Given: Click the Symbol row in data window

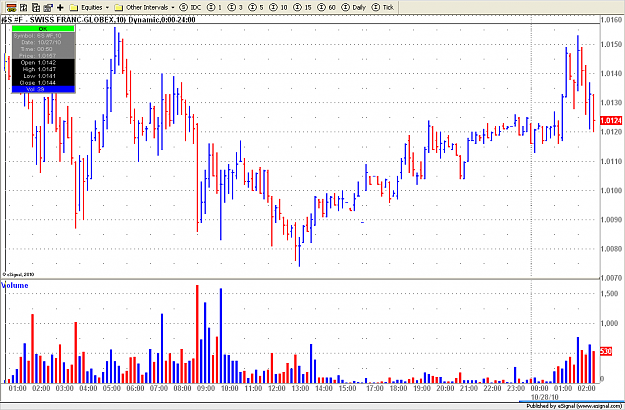Looking at the screenshot, I should coord(43,36).
